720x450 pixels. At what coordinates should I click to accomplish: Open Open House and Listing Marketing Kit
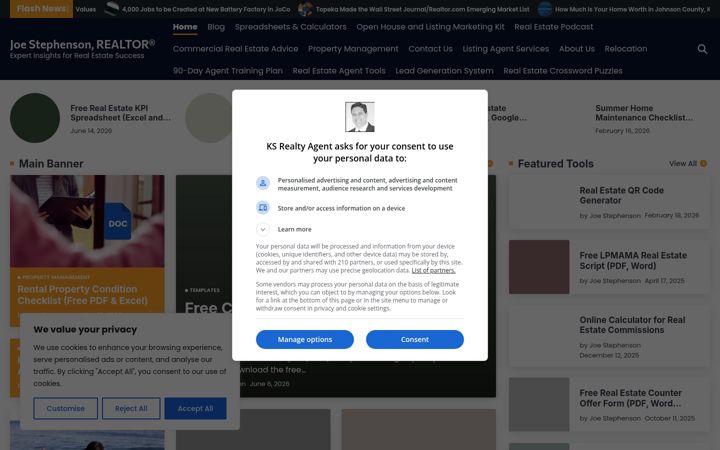tap(430, 27)
